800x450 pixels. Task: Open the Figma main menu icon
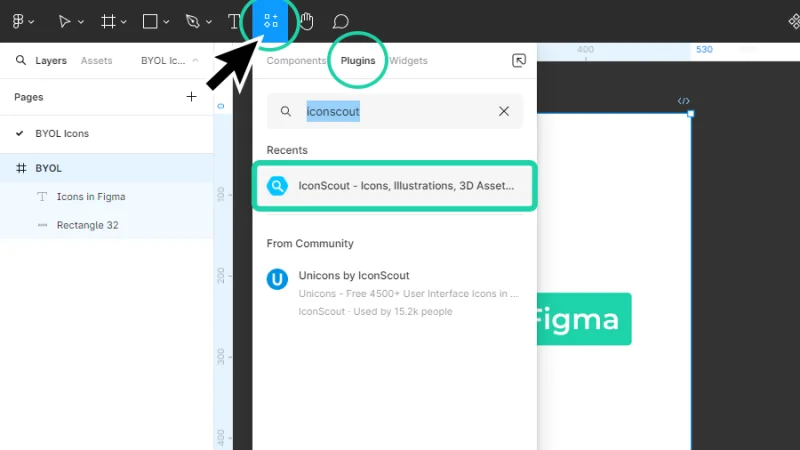18,21
